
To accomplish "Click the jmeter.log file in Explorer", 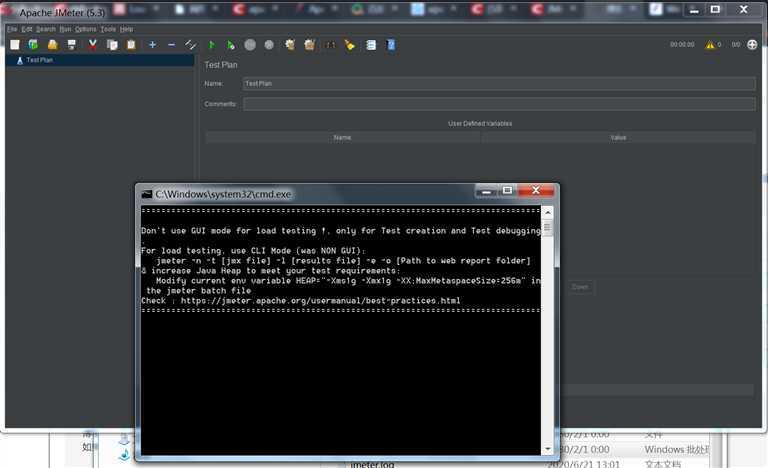I will tap(372, 464).
